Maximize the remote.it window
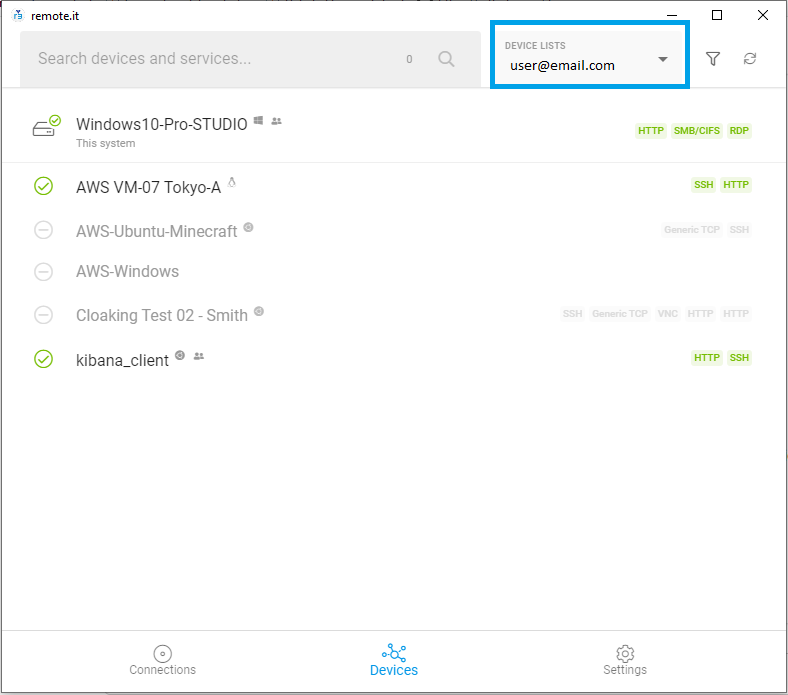Screen dimensions: 788x695 pos(717,16)
